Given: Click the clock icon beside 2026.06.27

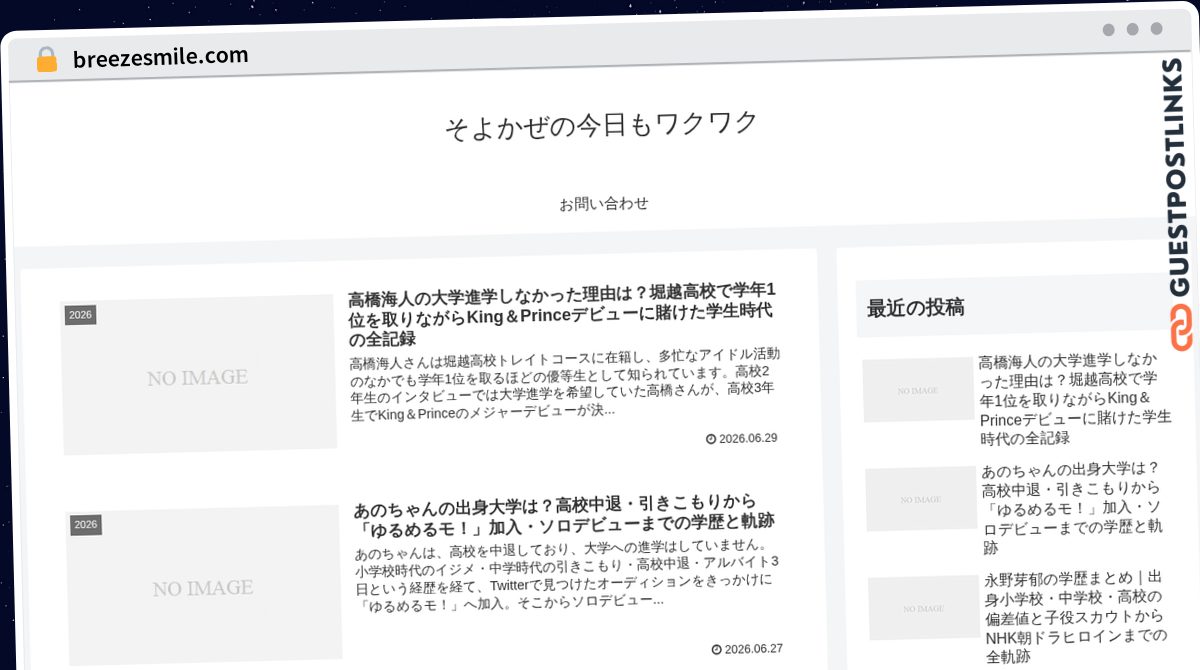Looking at the screenshot, I should 717,650.
